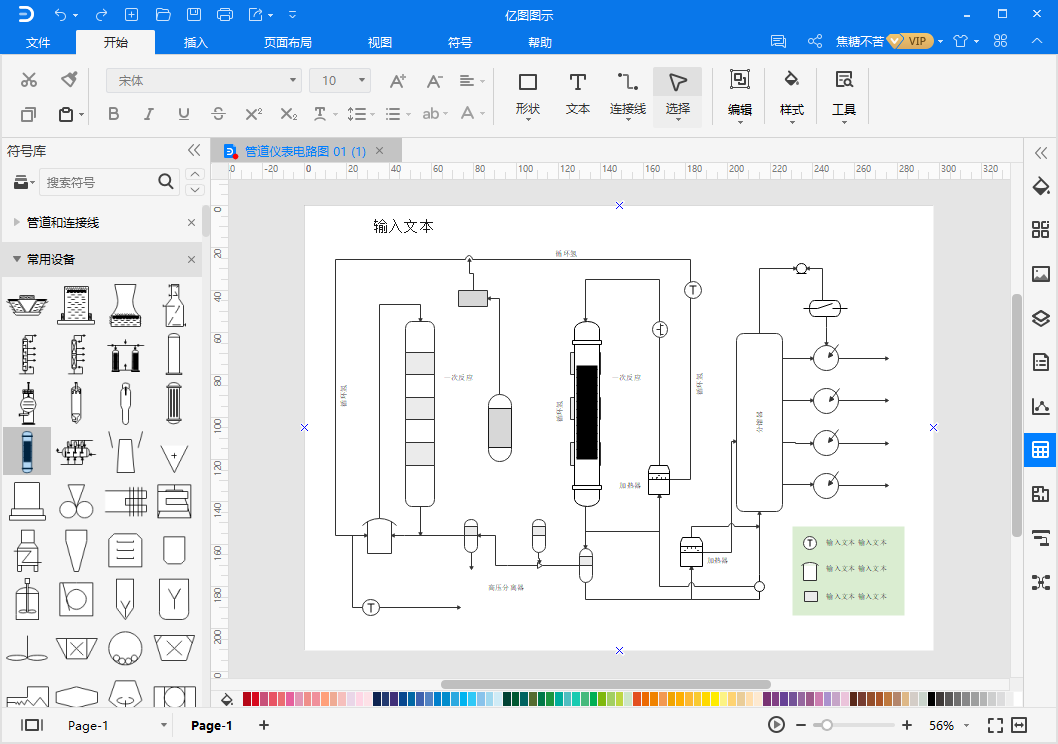The image size is (1058, 744).
Task: Open the 工具 tools button
Action: click(843, 95)
